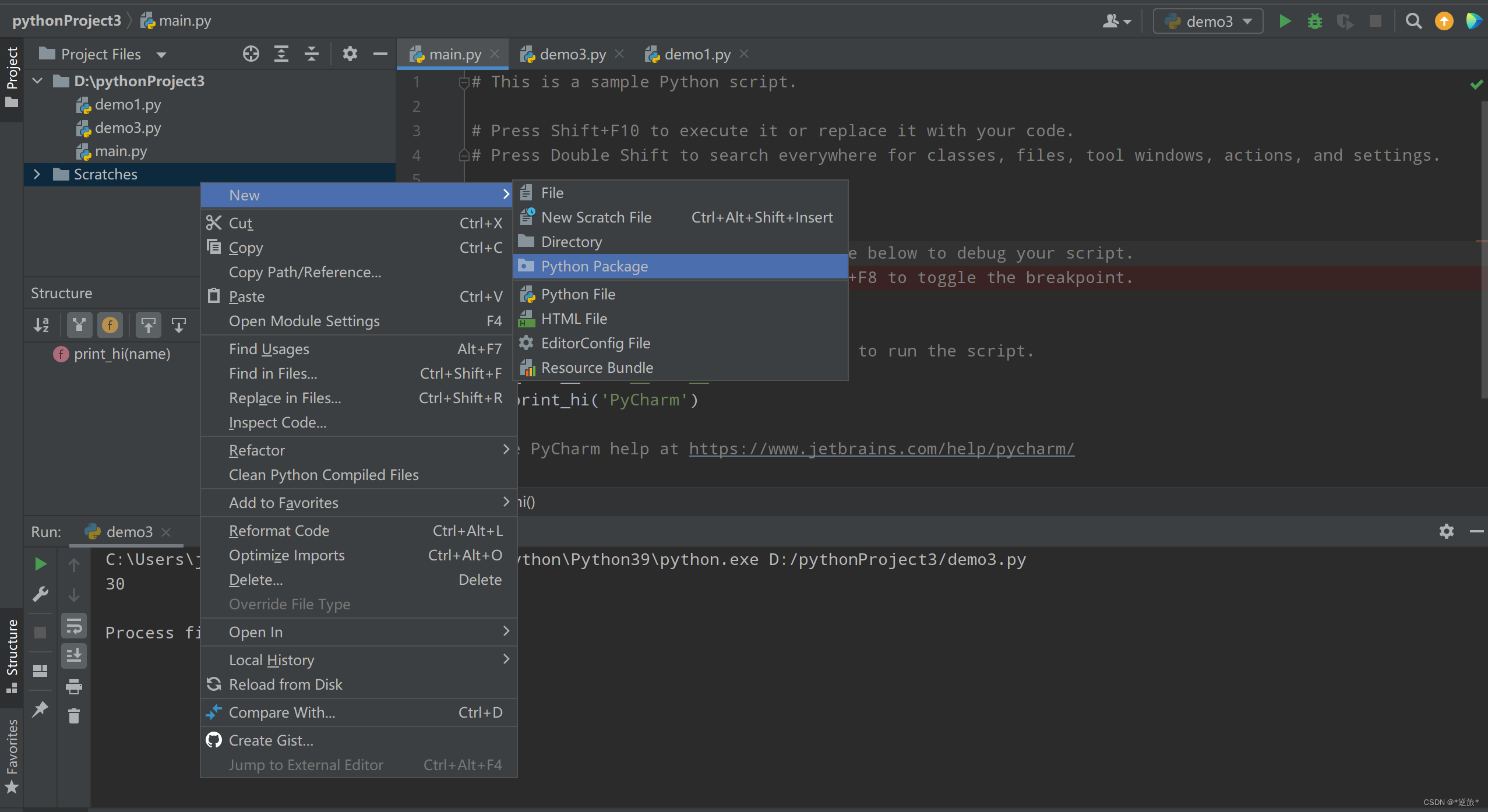Open demo1.py tab
This screenshot has width=1488, height=812.
pos(692,54)
